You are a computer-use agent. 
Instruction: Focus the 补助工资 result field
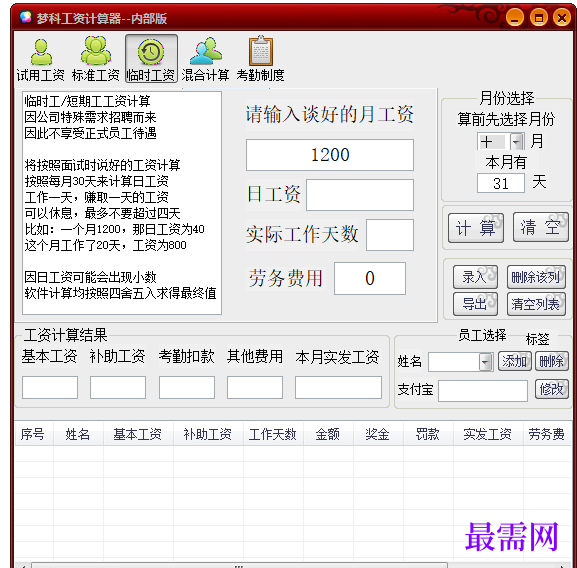[x=118, y=387]
